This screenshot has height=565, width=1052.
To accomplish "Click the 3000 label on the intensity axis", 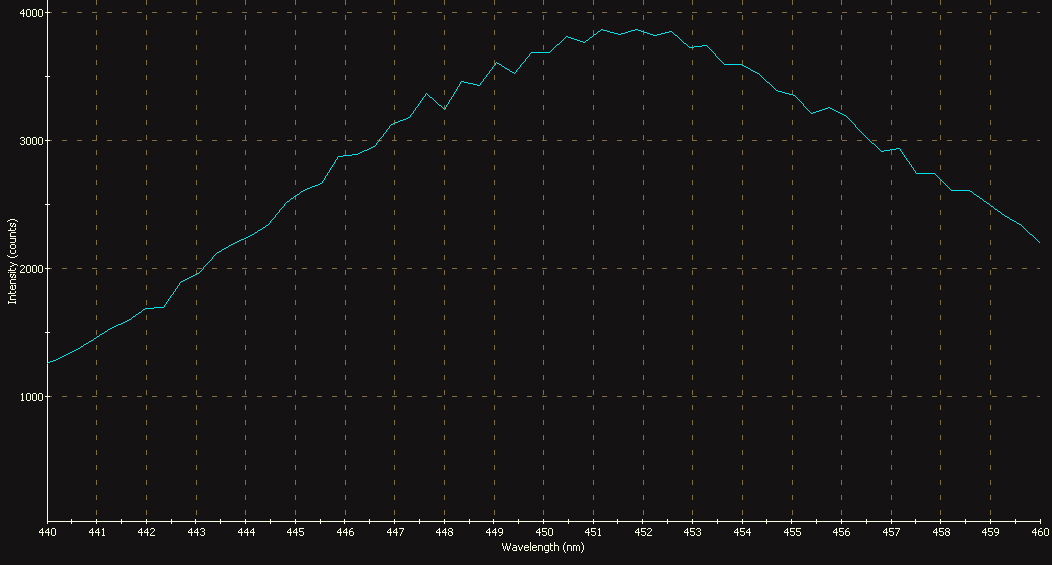I will click(x=30, y=141).
